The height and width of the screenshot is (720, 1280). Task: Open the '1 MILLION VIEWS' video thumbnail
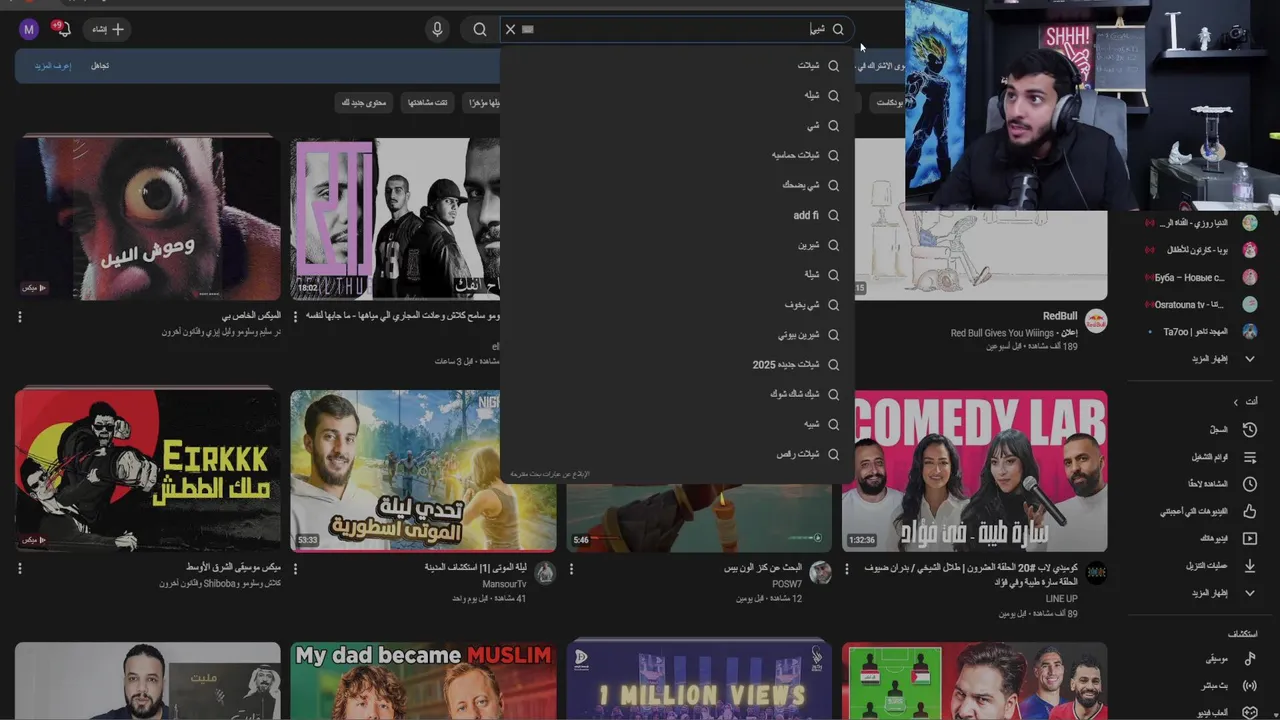click(x=699, y=681)
